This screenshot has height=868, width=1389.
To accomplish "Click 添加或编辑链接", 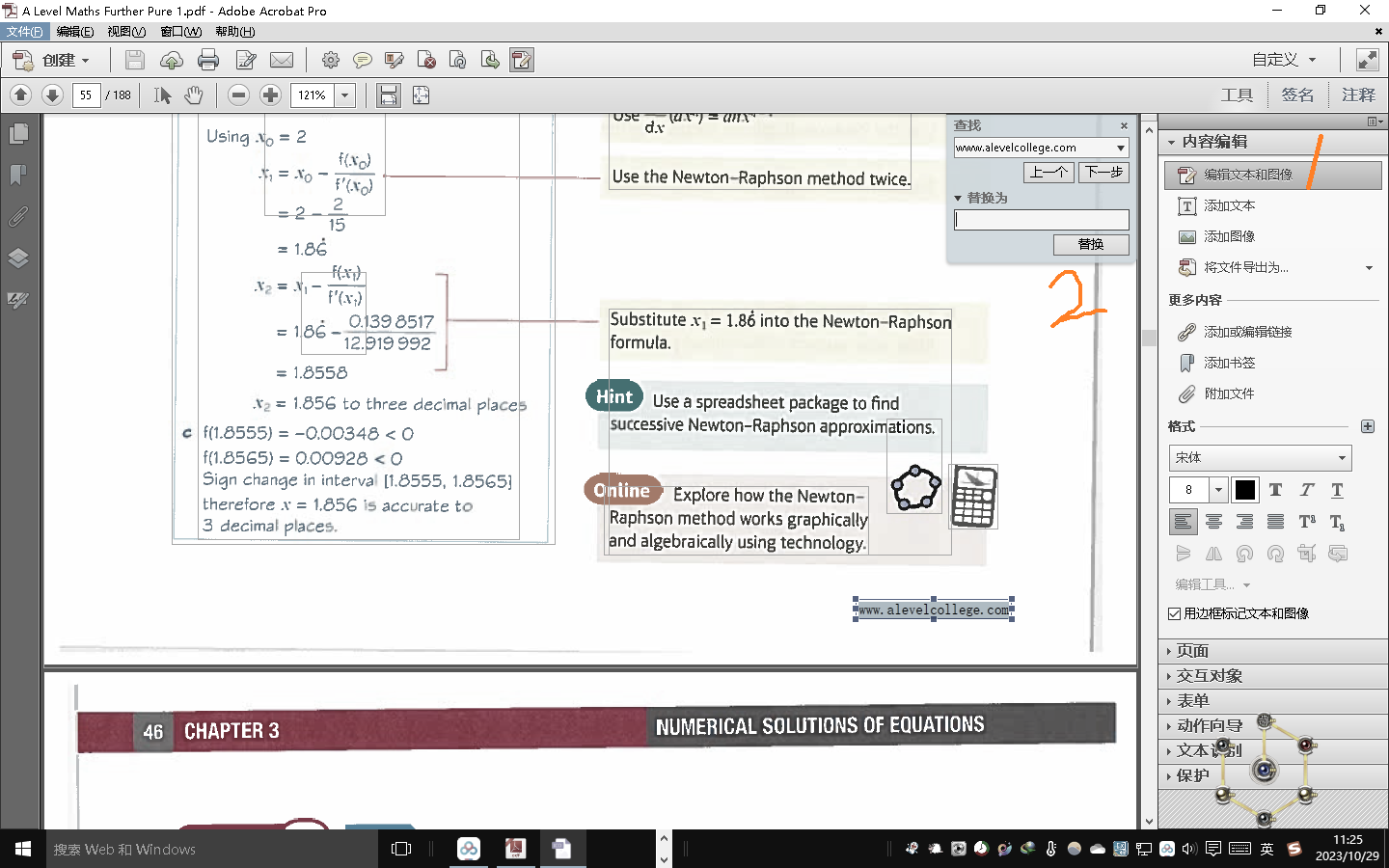I will point(1247,332).
